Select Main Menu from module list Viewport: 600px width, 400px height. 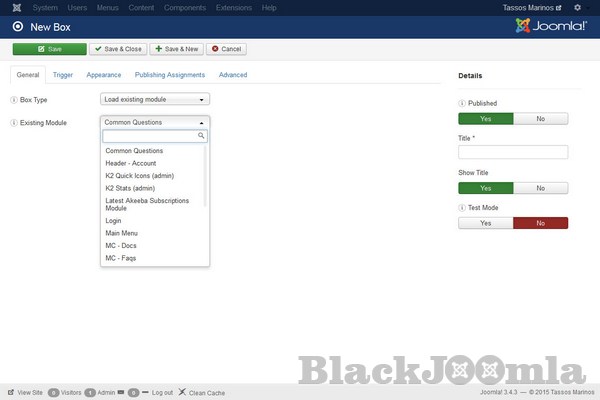[x=122, y=233]
